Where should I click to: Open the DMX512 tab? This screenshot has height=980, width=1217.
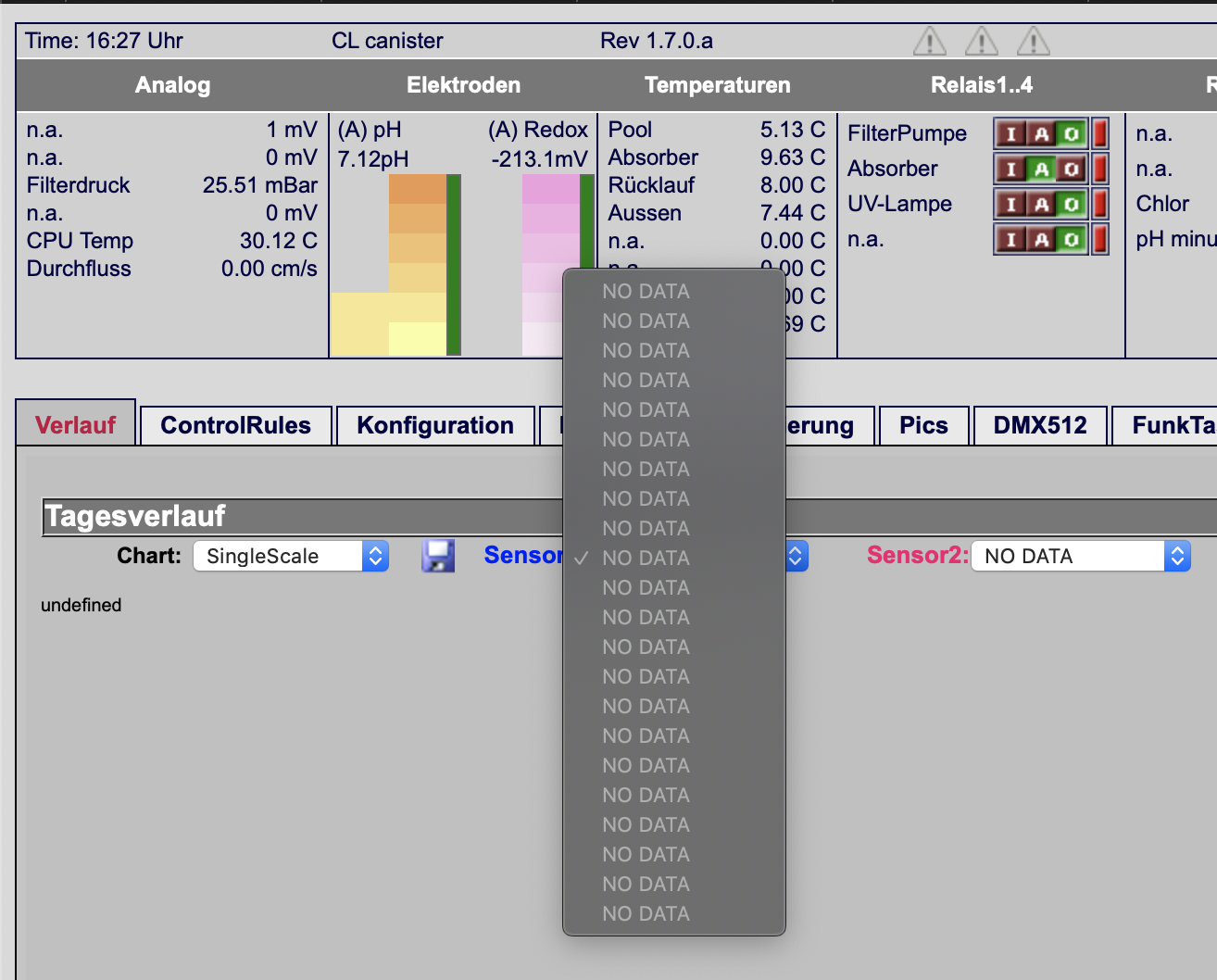1040,425
